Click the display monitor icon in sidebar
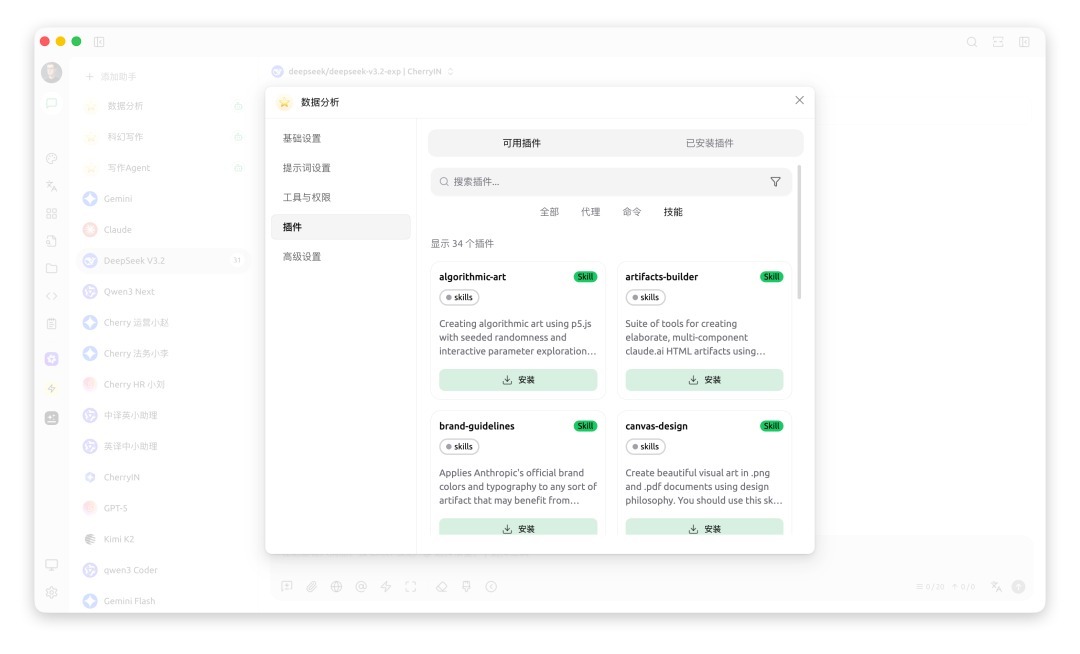The height and width of the screenshot is (654, 1080). pos(52,565)
